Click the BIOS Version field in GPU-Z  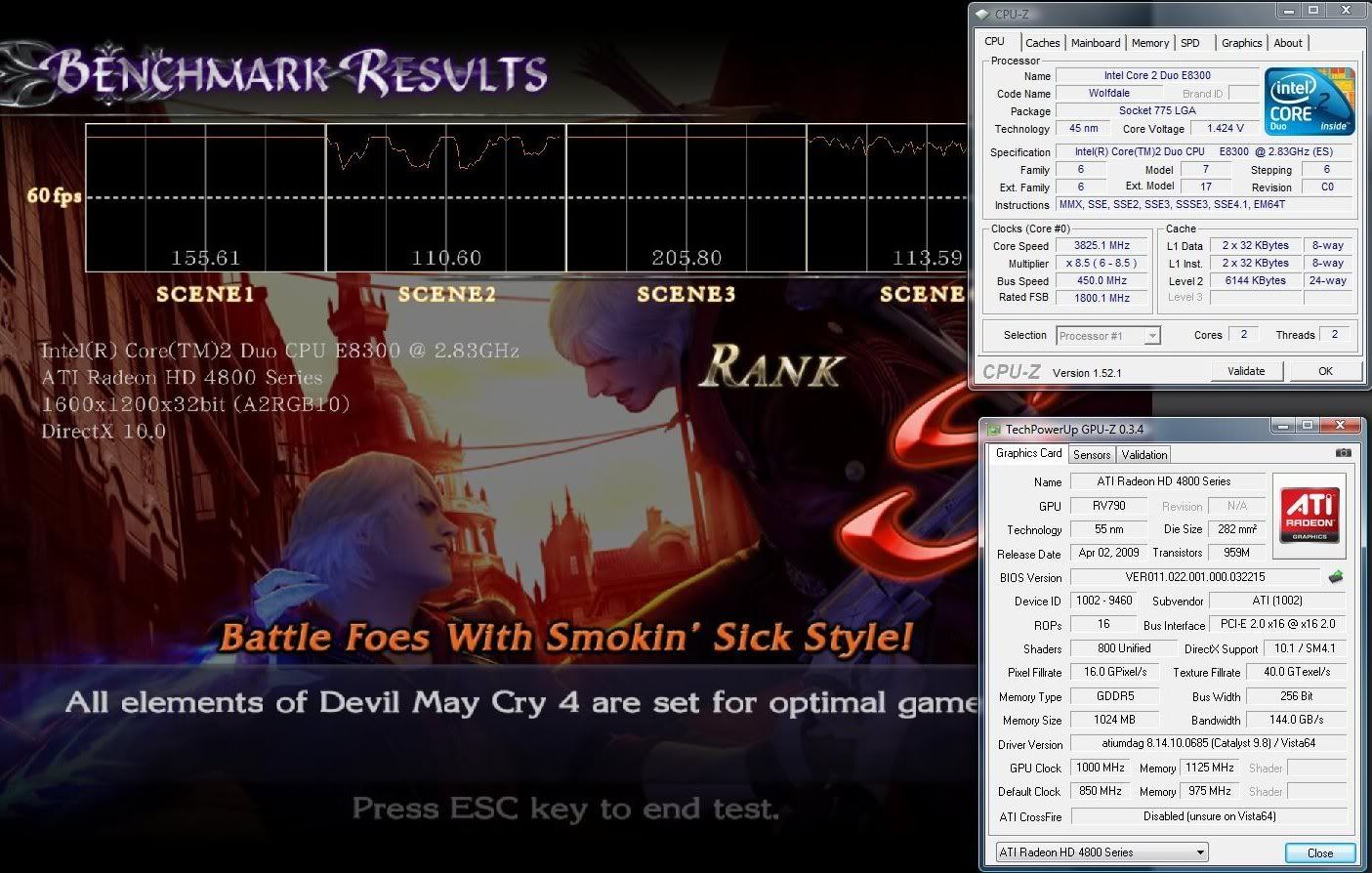point(1195,577)
